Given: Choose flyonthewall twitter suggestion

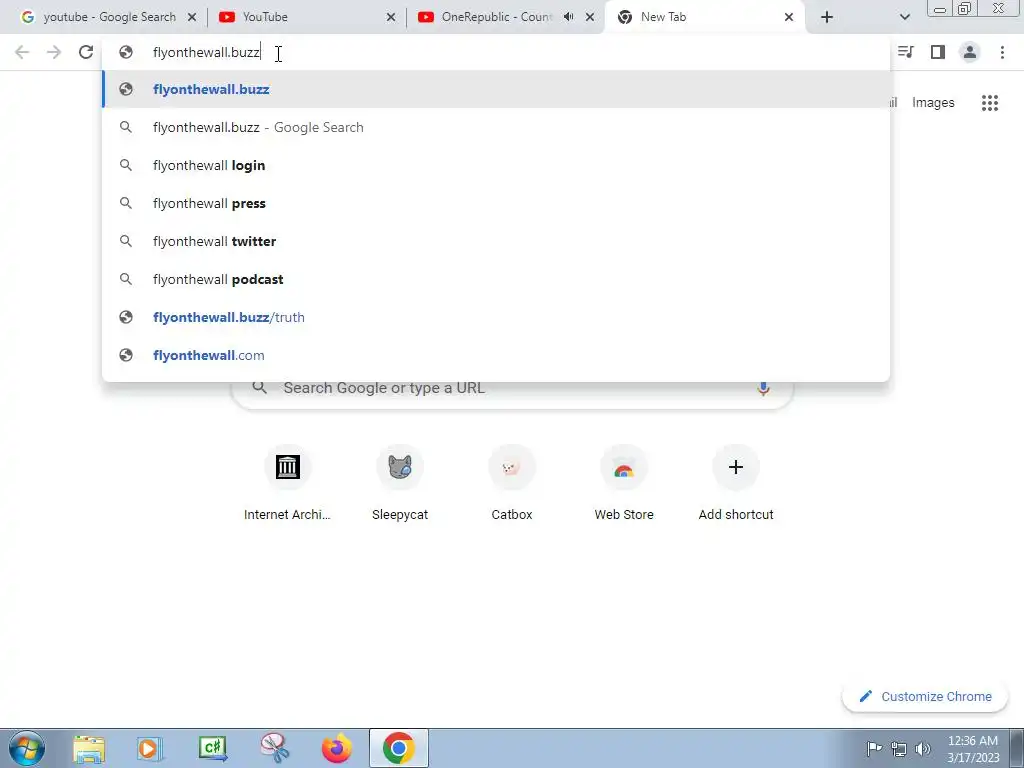Looking at the screenshot, I should coord(496,241).
